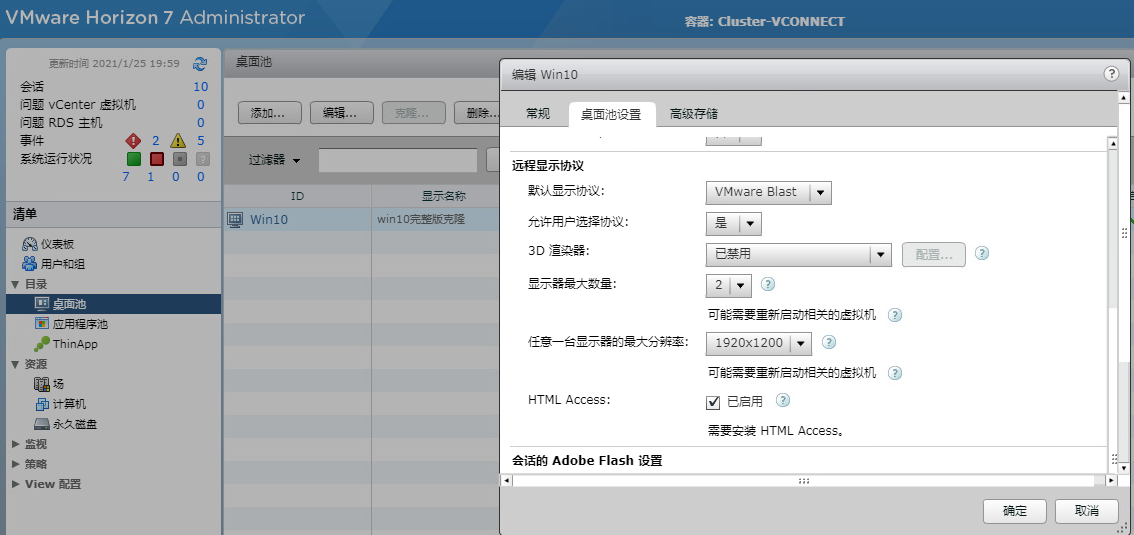Screen dimensions: 1134x535
Task: Click the 添加... button
Action: click(x=270, y=113)
